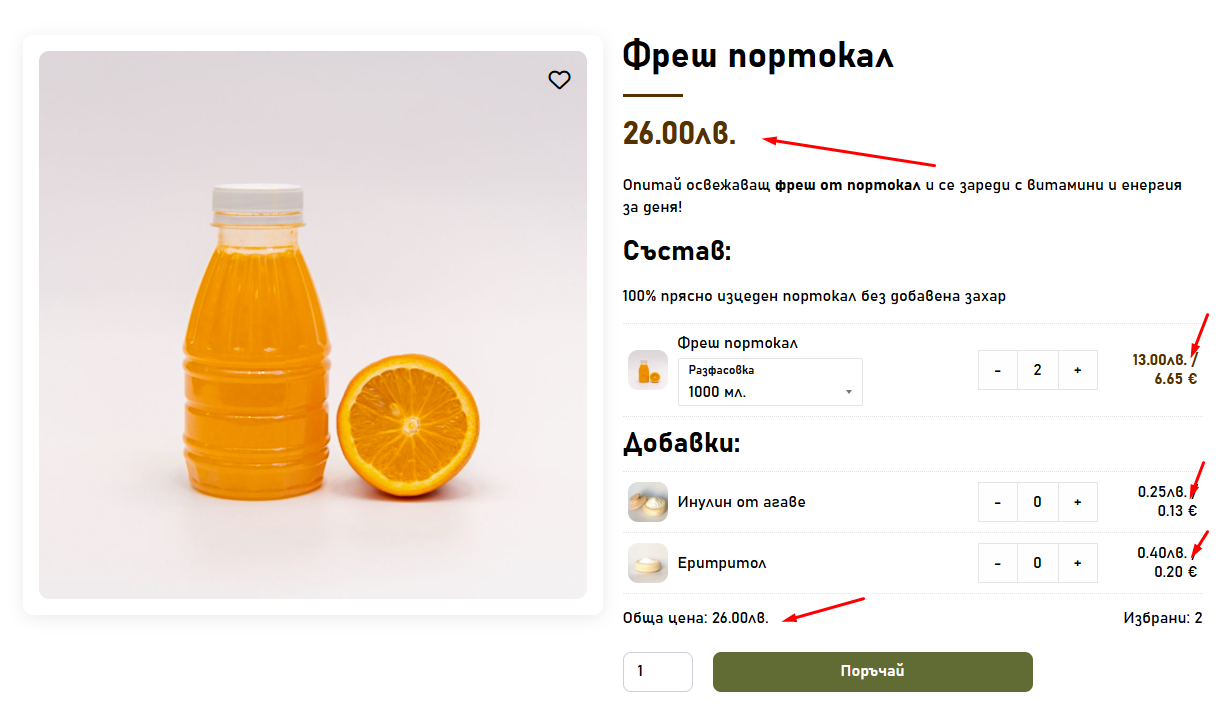Increase Еритритол quantity with plus button

pos(1077,563)
